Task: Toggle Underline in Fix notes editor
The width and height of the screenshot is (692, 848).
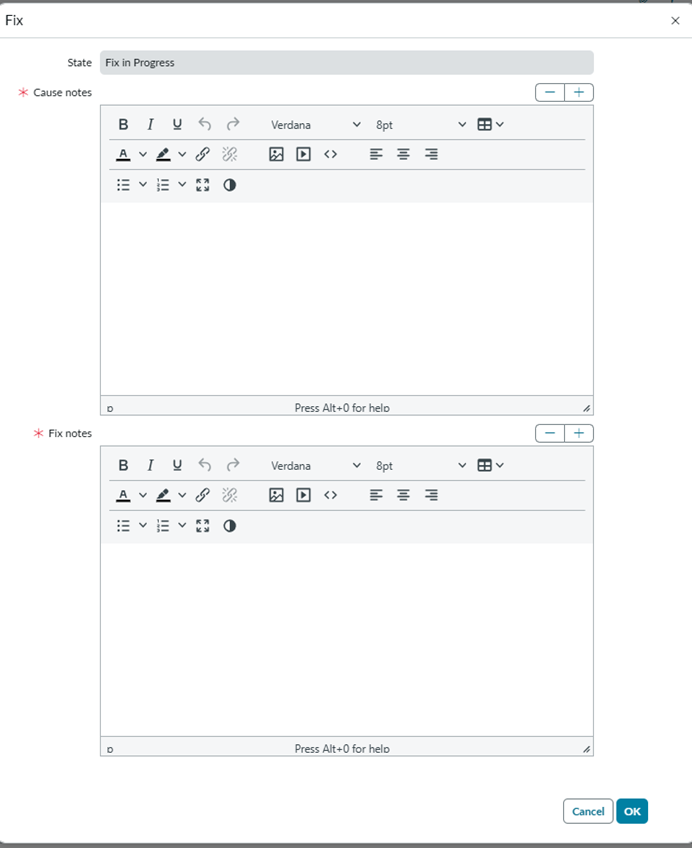Action: [x=177, y=465]
